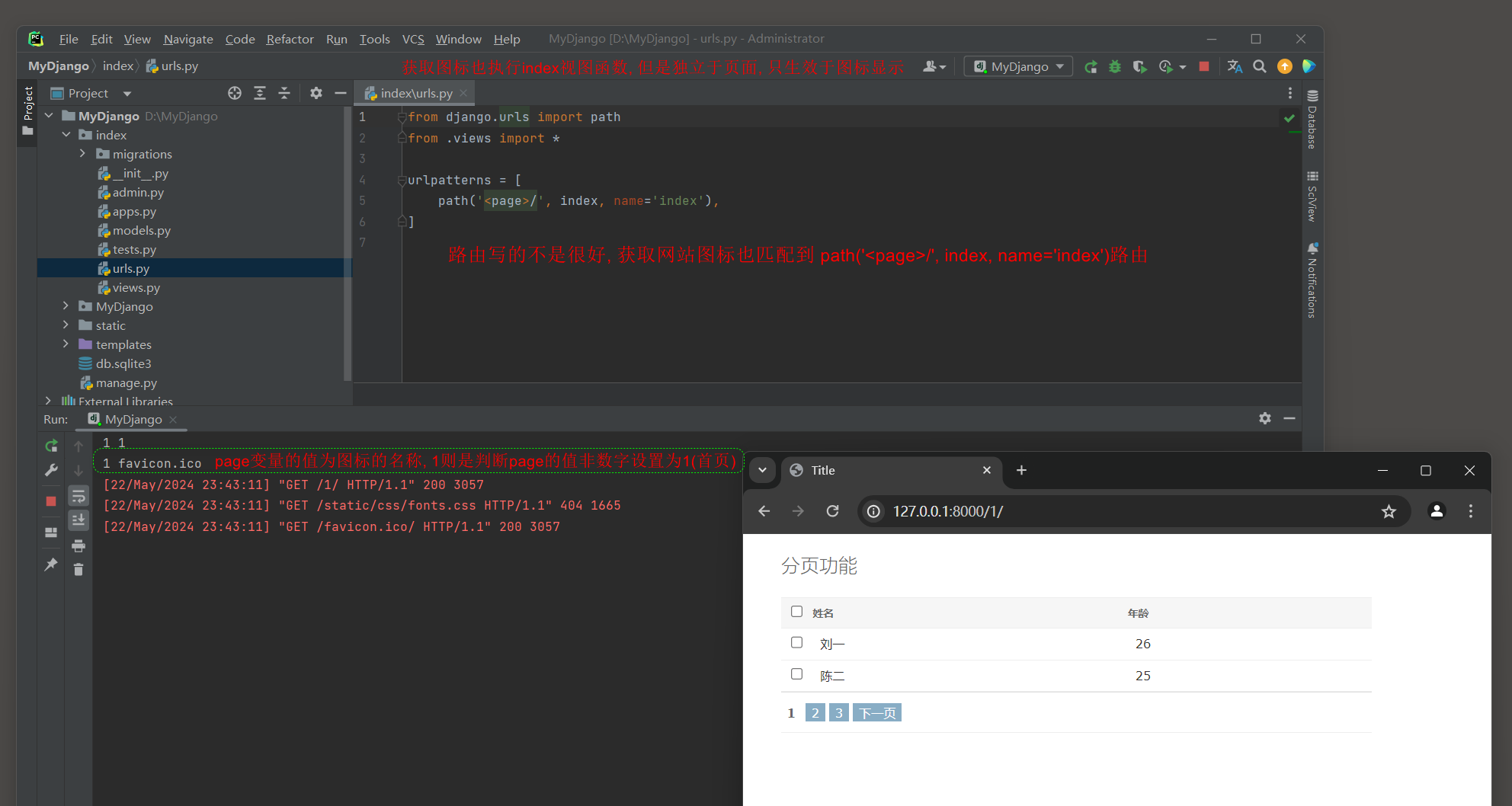Stop the running app red square in top toolbar
This screenshot has height=806, width=1512.
[1204, 66]
